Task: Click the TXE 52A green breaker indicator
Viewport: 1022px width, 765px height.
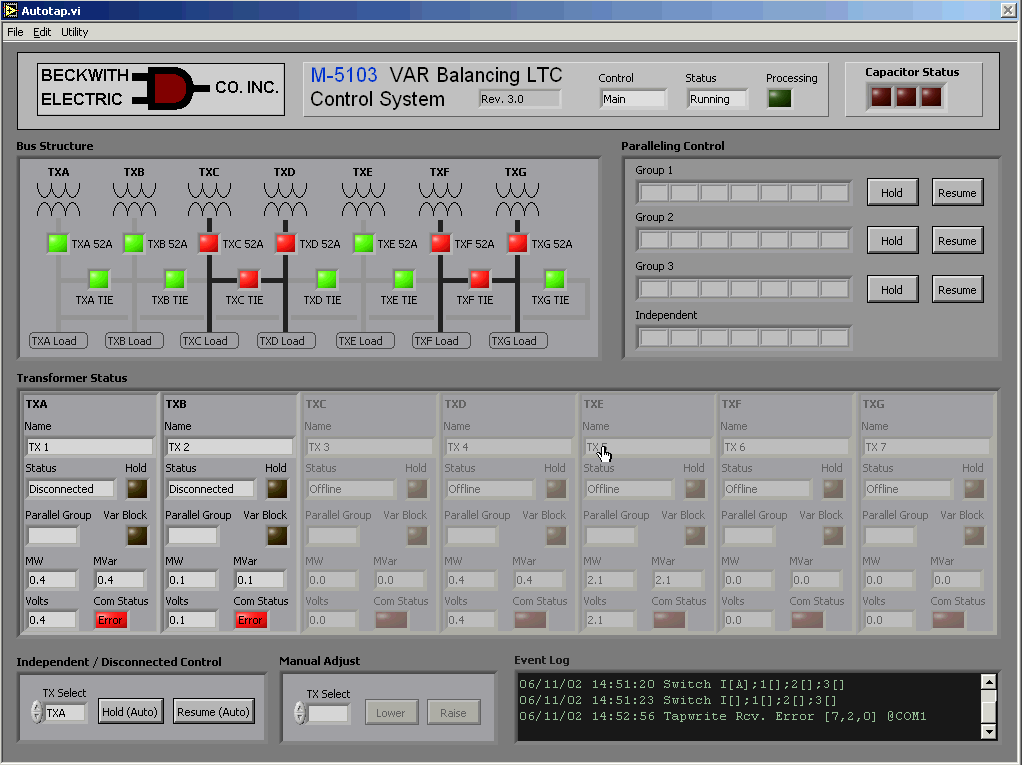Action: [363, 243]
